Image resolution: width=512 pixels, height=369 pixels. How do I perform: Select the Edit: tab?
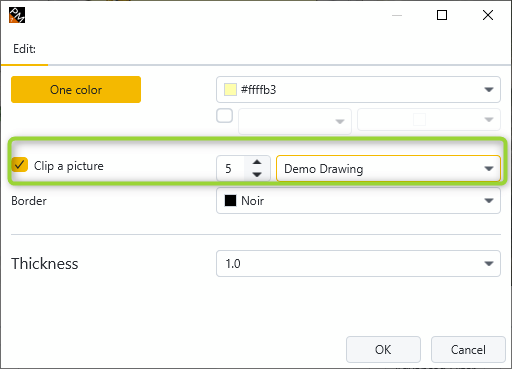coord(24,49)
